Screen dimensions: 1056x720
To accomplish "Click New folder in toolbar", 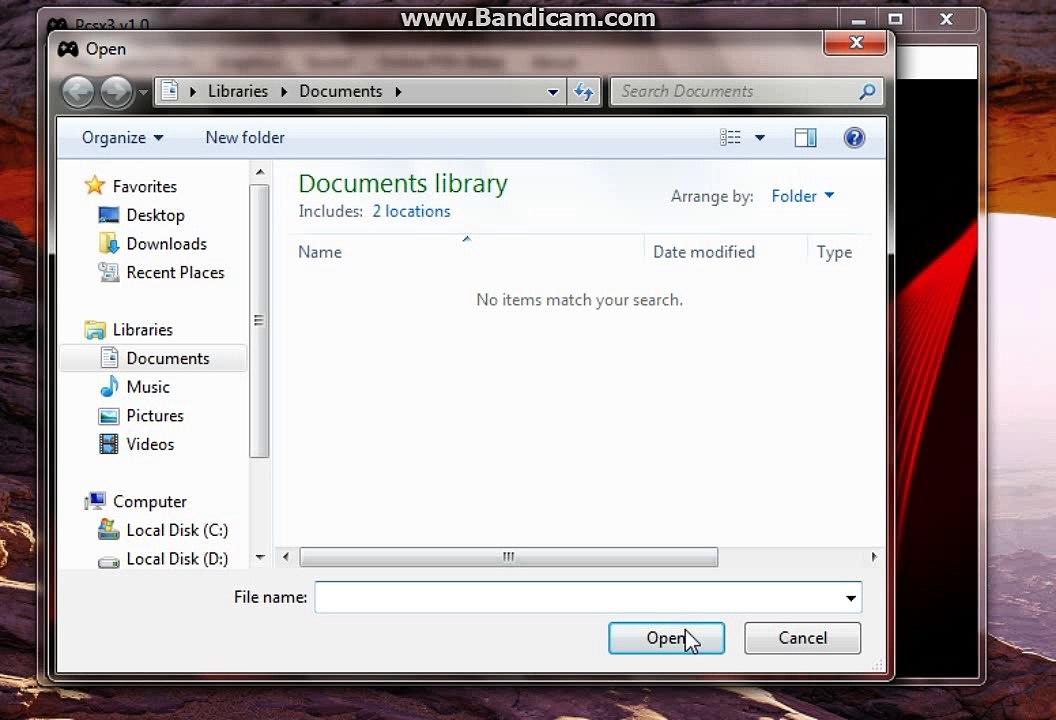I will [x=245, y=137].
